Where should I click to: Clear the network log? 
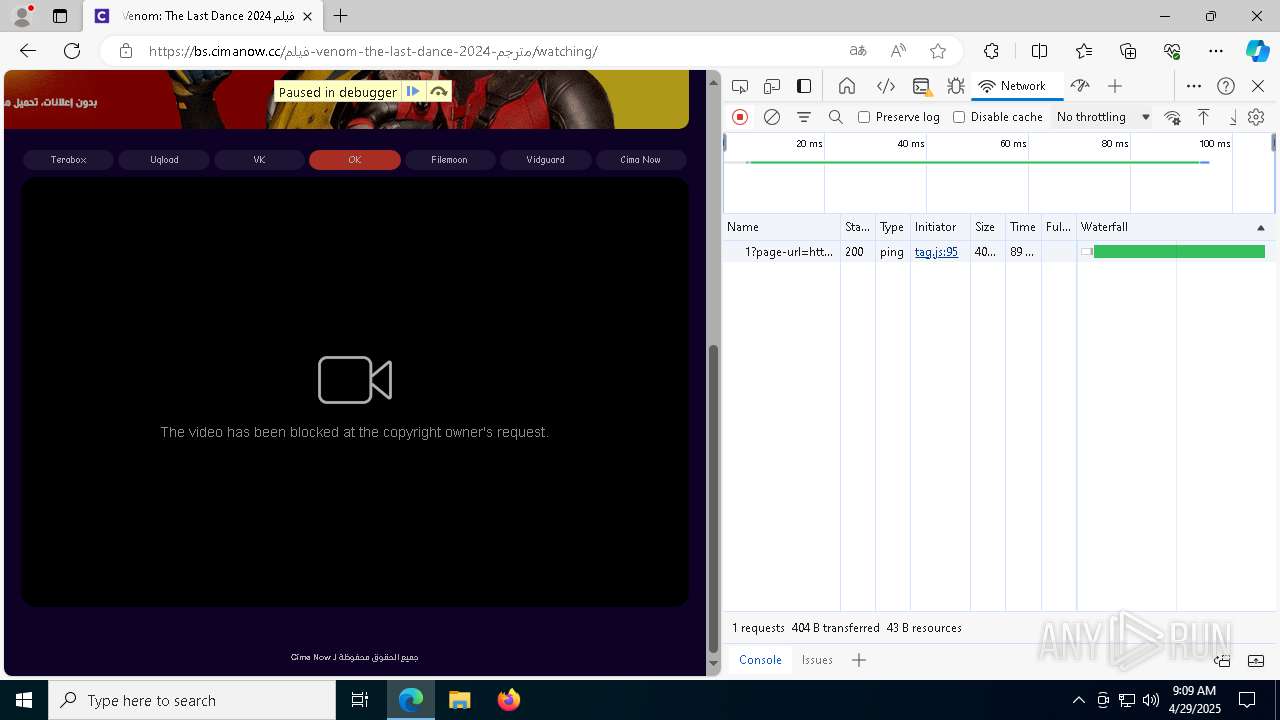pyautogui.click(x=772, y=117)
